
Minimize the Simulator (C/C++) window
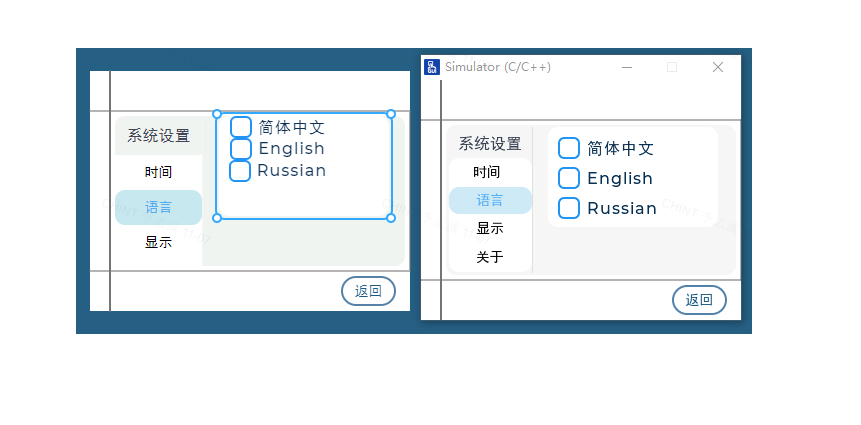[x=627, y=67]
